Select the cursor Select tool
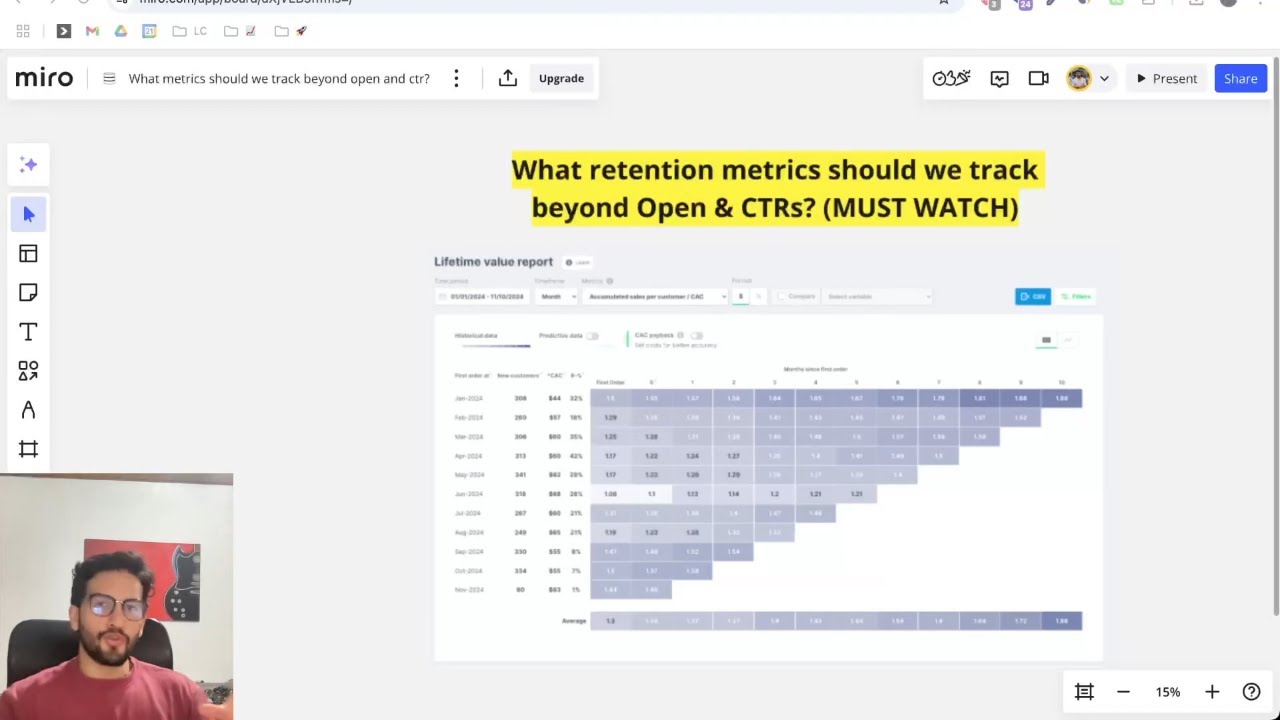Image resolution: width=1280 pixels, height=720 pixels. pos(28,214)
